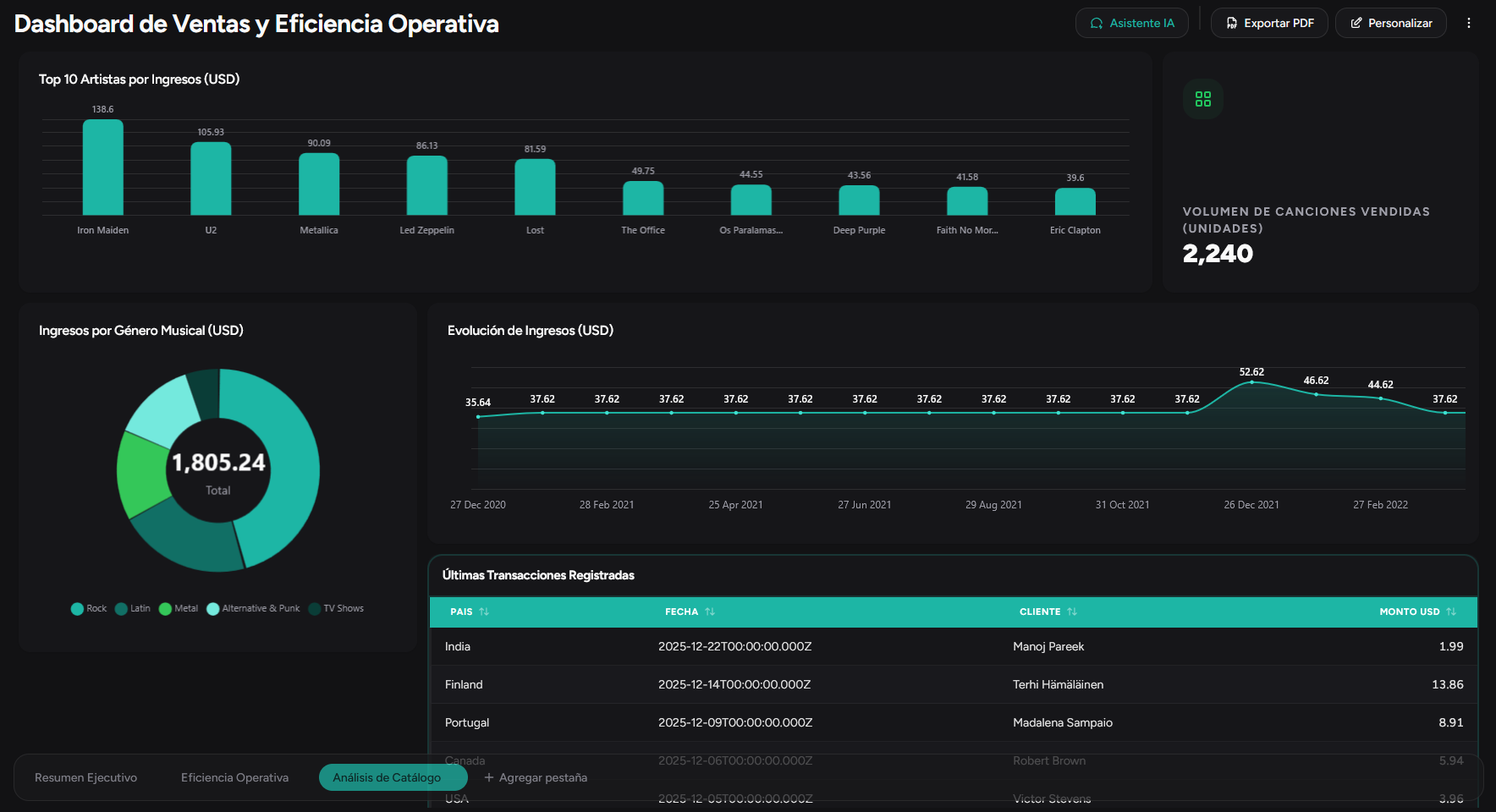Viewport: 1496px width, 812px height.
Task: Click the PDF file icon in Exportar PDF
Action: coord(1231,24)
